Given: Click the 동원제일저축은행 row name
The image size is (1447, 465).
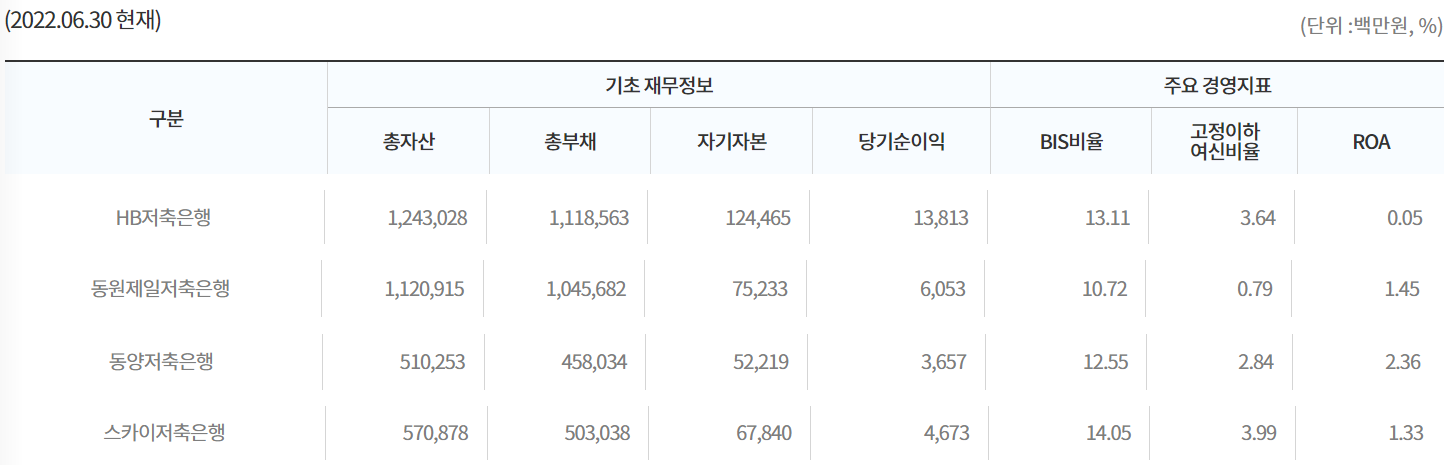Looking at the screenshot, I should (x=160, y=289).
